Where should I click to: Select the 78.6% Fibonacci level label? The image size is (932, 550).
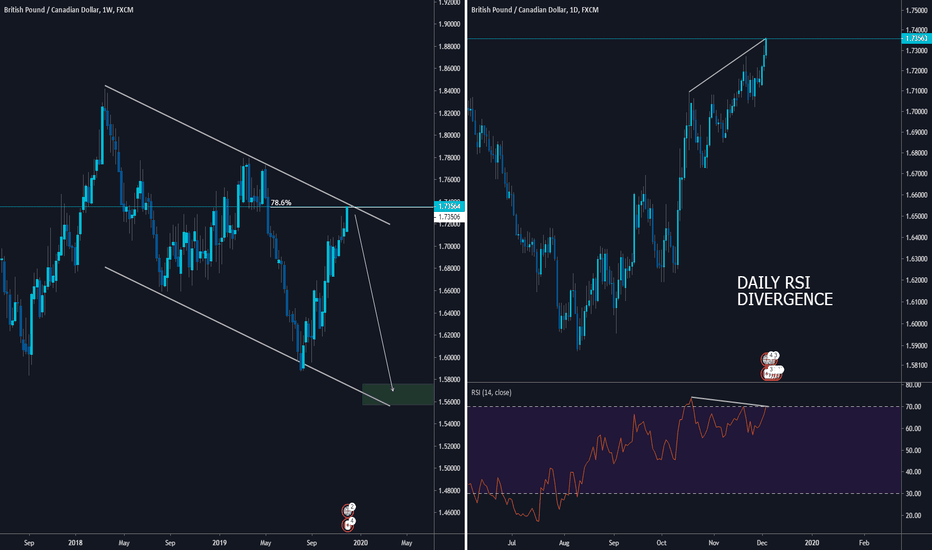(281, 202)
